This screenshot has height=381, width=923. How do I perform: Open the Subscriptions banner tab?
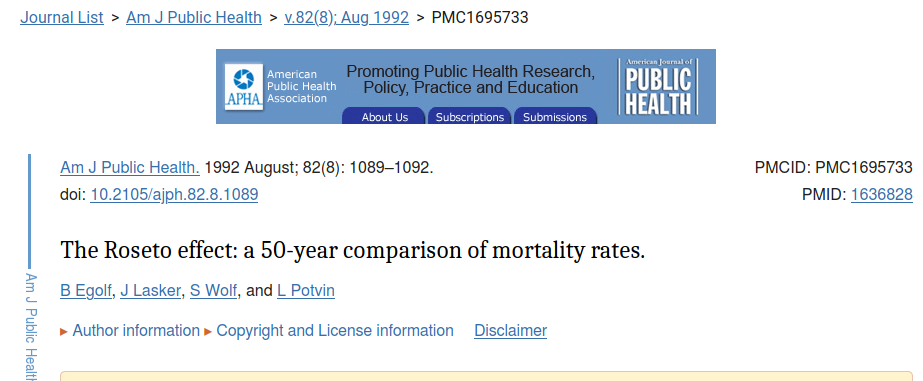pyautogui.click(x=470, y=117)
